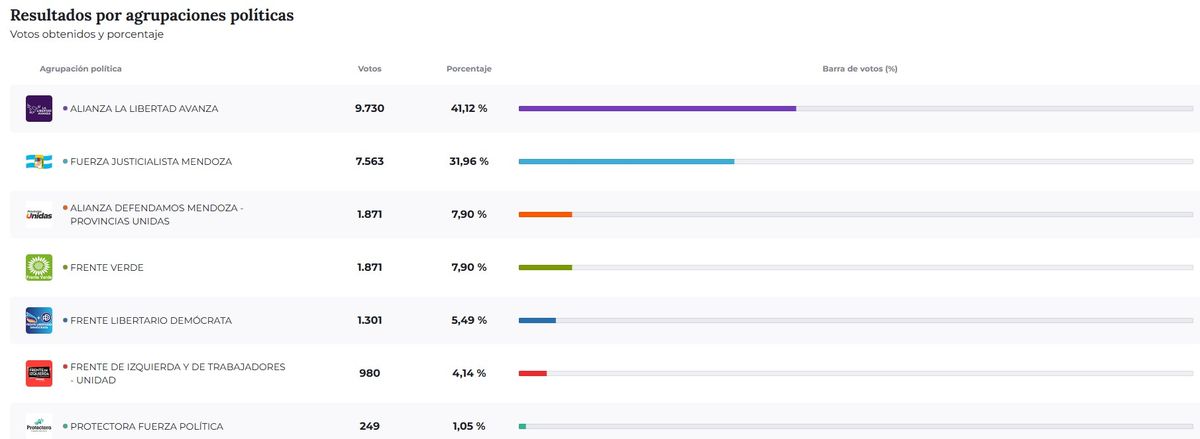Click the 9.730 votes figure
The width and height of the screenshot is (1200, 439).
tap(369, 108)
